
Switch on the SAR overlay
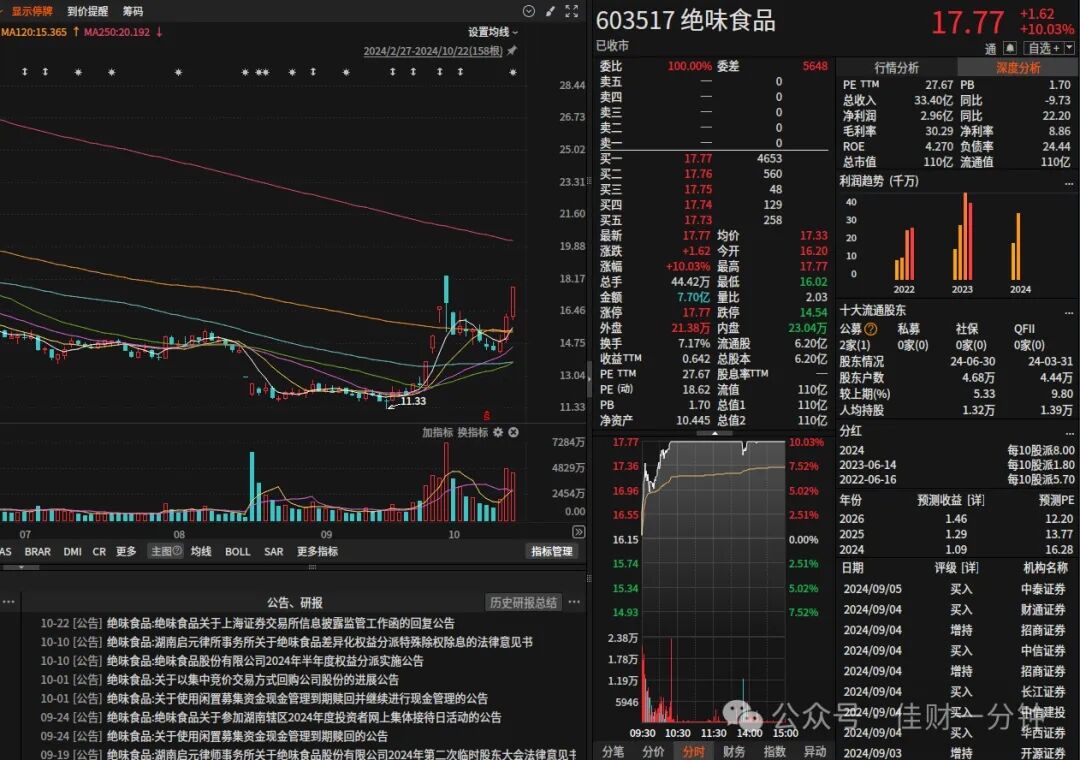[x=273, y=551]
